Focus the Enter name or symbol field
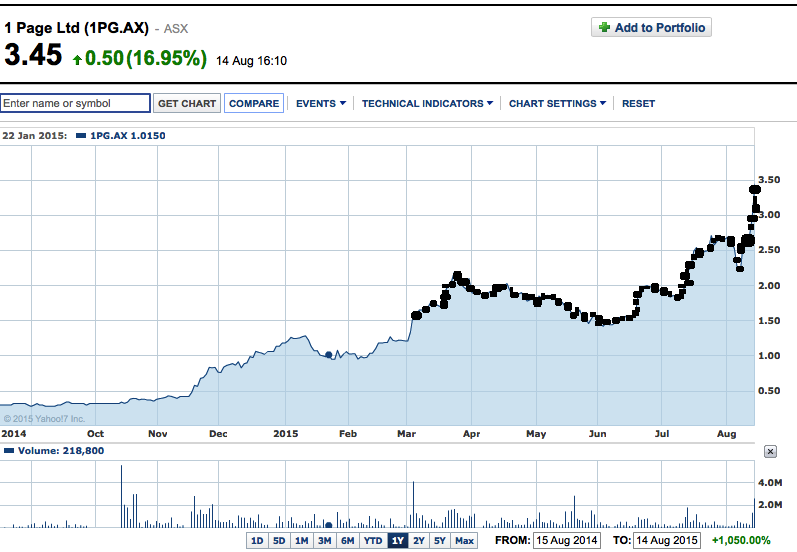 (75, 103)
